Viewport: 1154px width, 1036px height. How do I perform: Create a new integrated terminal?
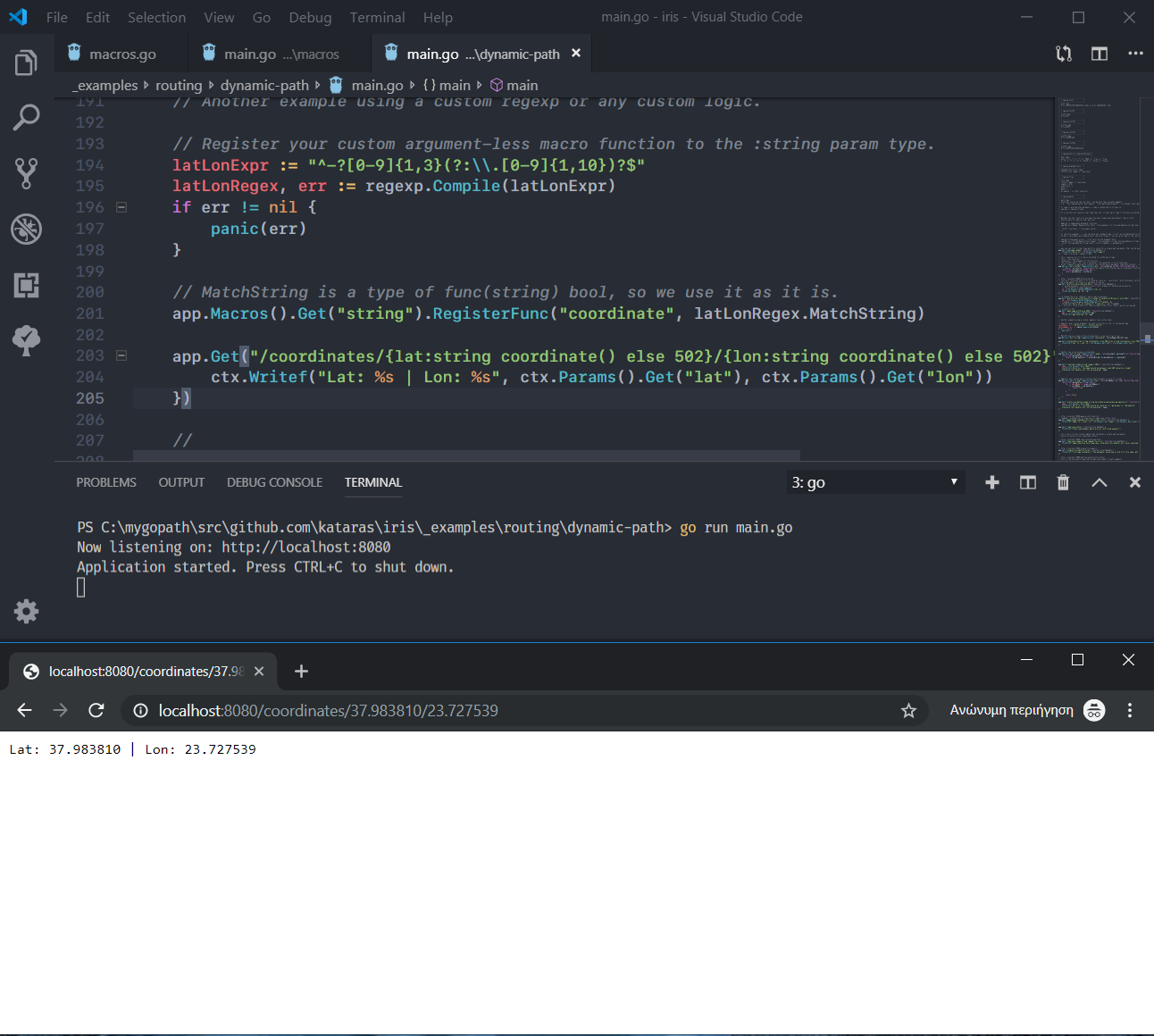(x=992, y=482)
